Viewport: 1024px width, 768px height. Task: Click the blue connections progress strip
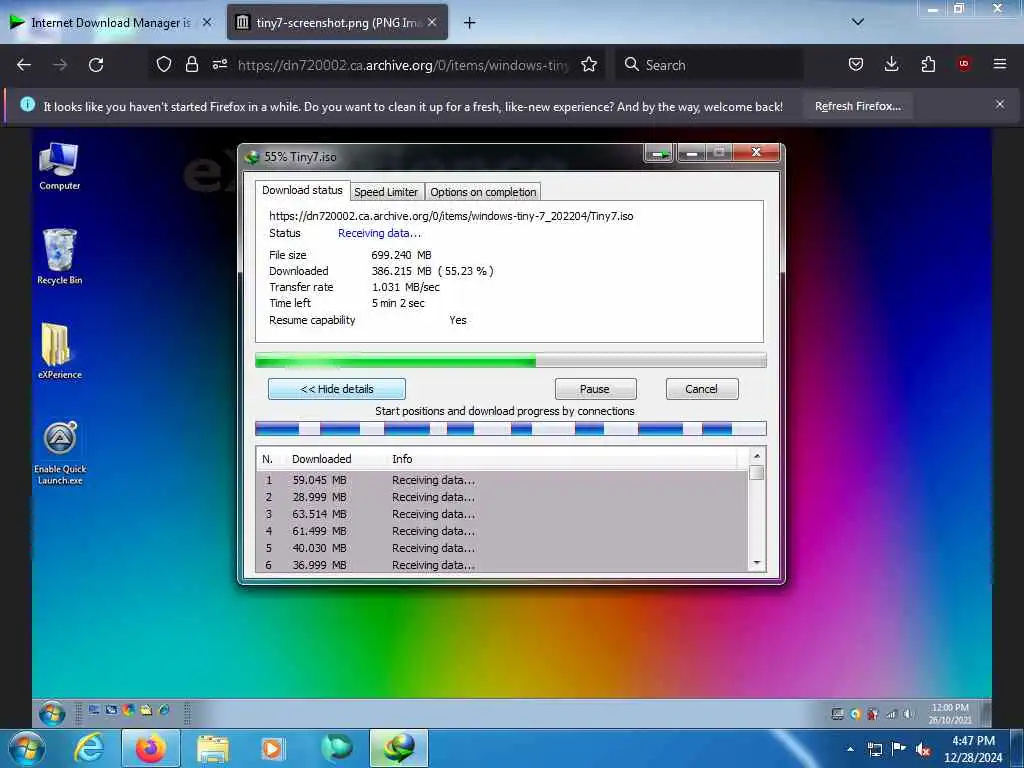coord(511,429)
